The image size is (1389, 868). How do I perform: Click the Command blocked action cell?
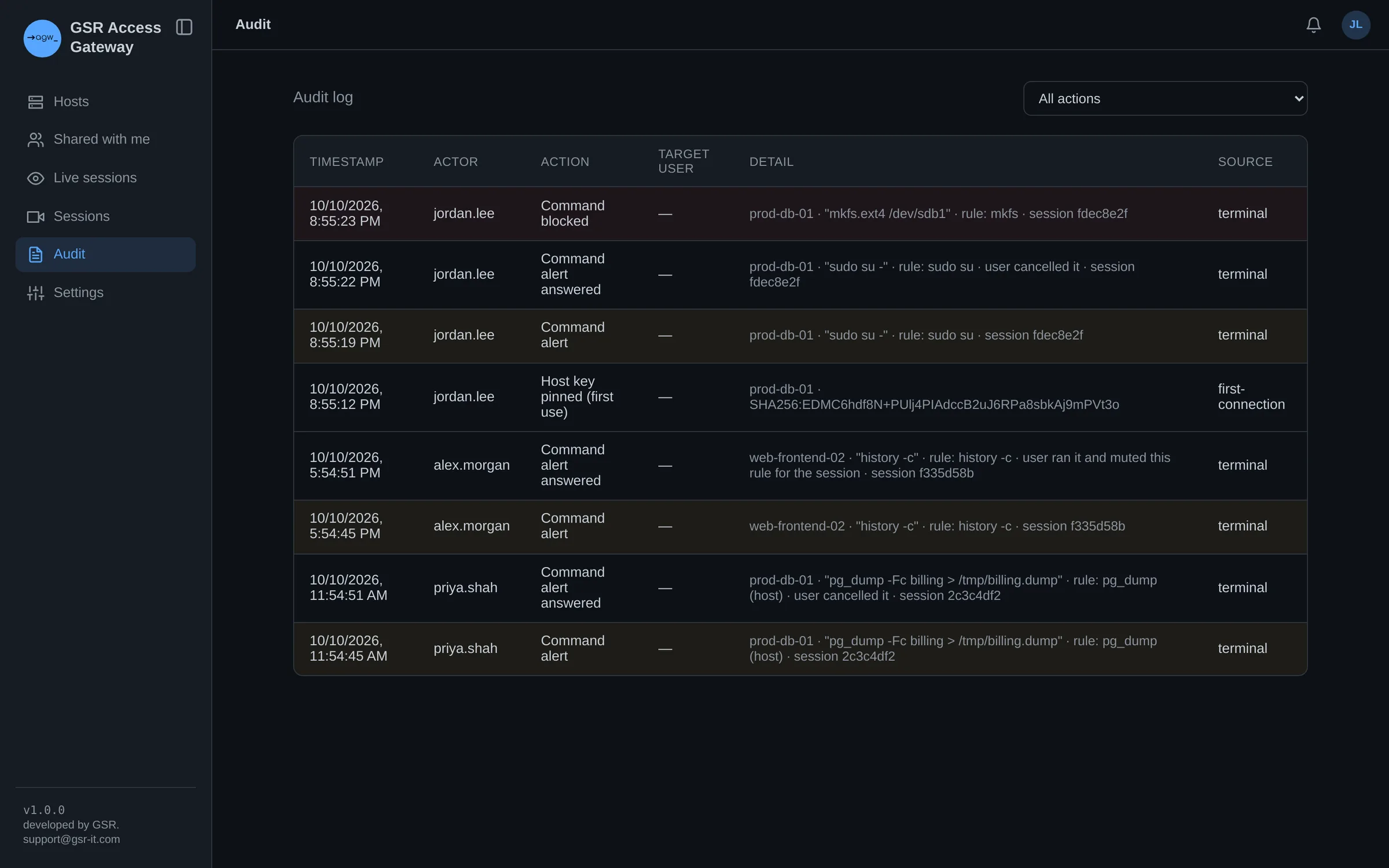(572, 214)
